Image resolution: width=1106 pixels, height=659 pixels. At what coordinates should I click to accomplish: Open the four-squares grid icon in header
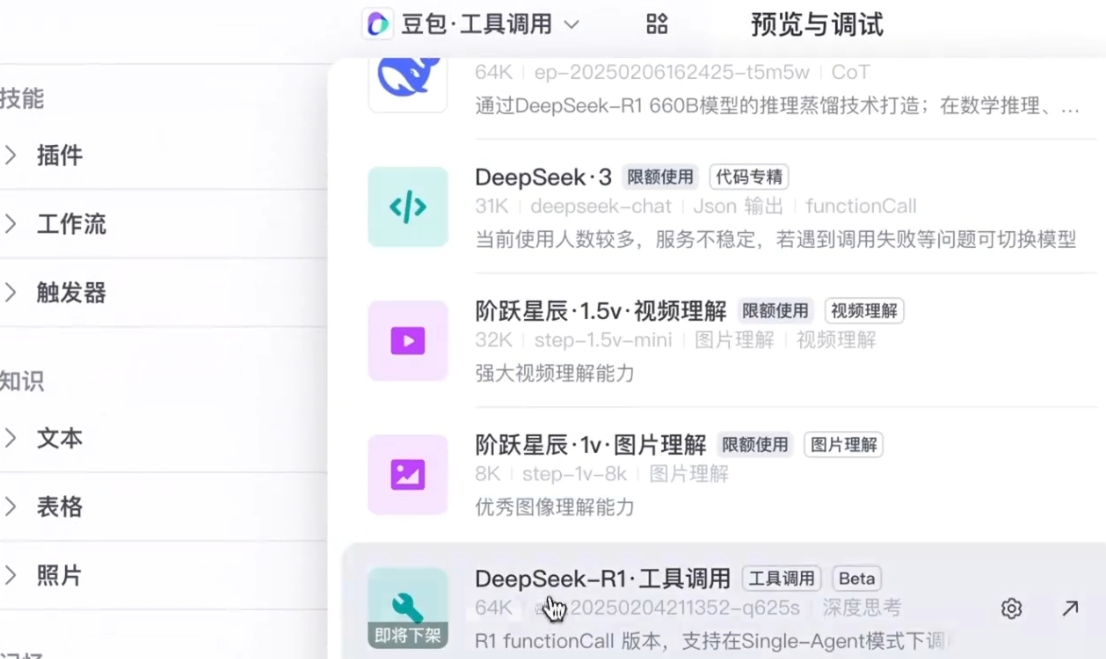[657, 24]
